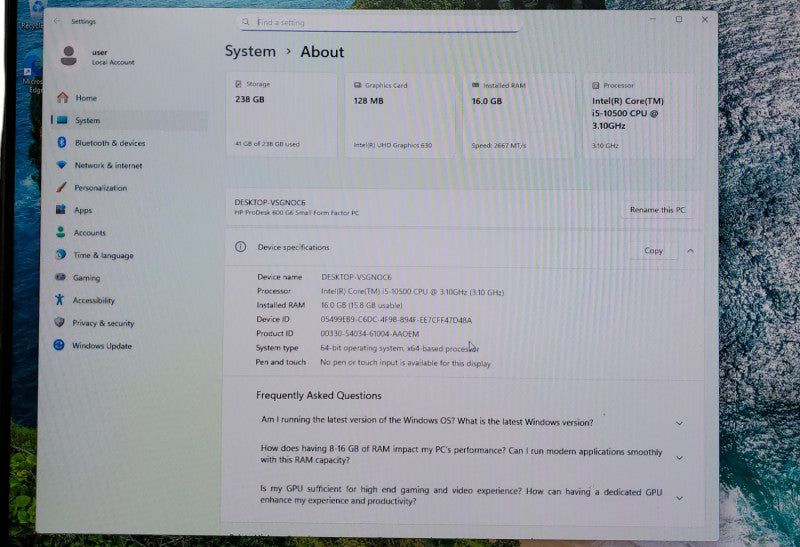Click the Device ID value
800x547 pixels.
point(396,320)
